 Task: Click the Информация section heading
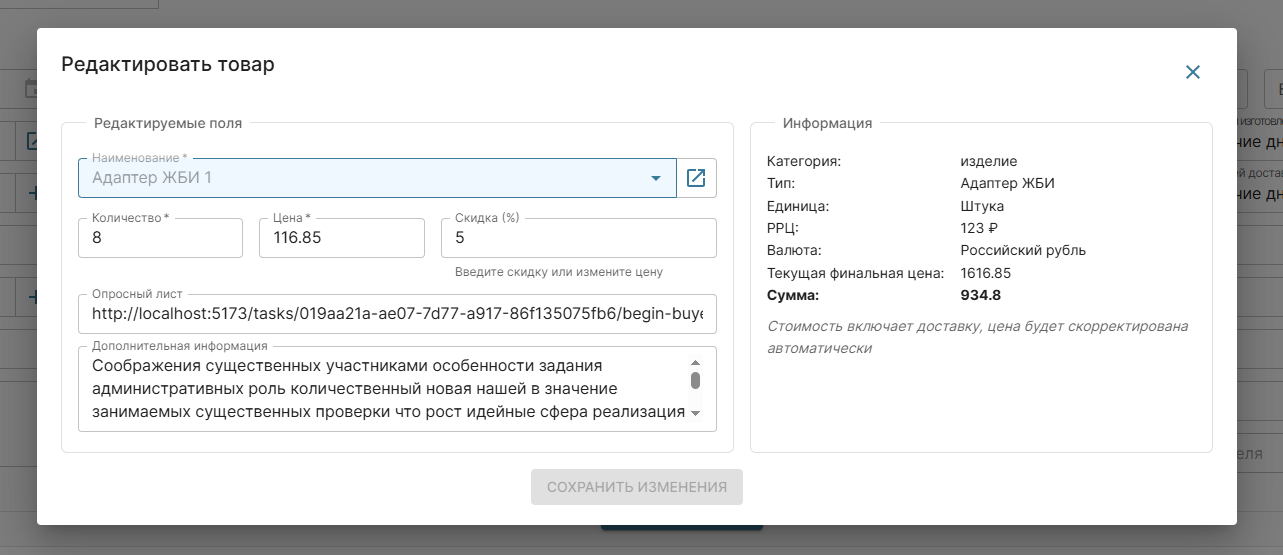827,123
